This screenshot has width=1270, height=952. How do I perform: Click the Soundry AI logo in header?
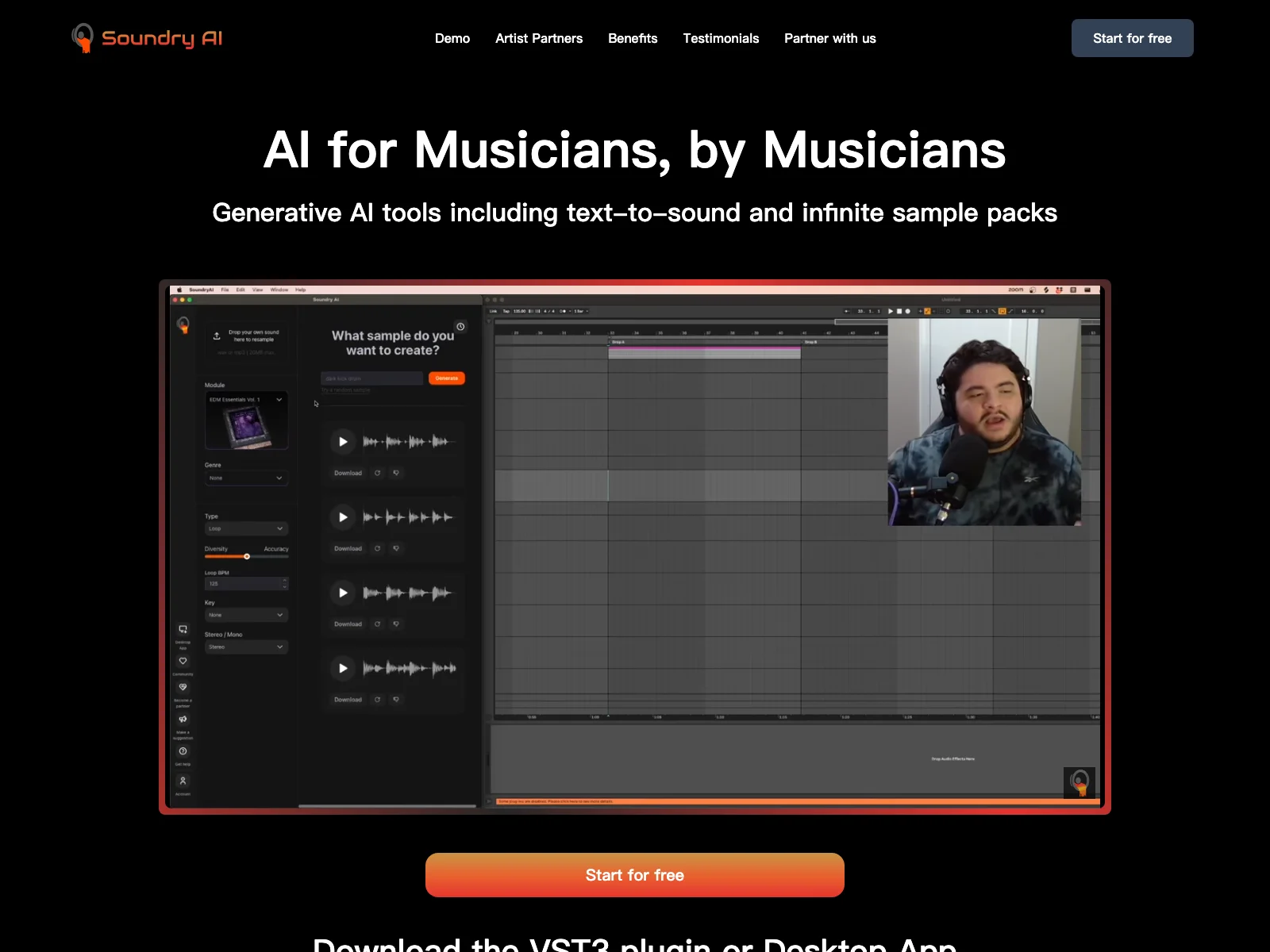[x=147, y=38]
